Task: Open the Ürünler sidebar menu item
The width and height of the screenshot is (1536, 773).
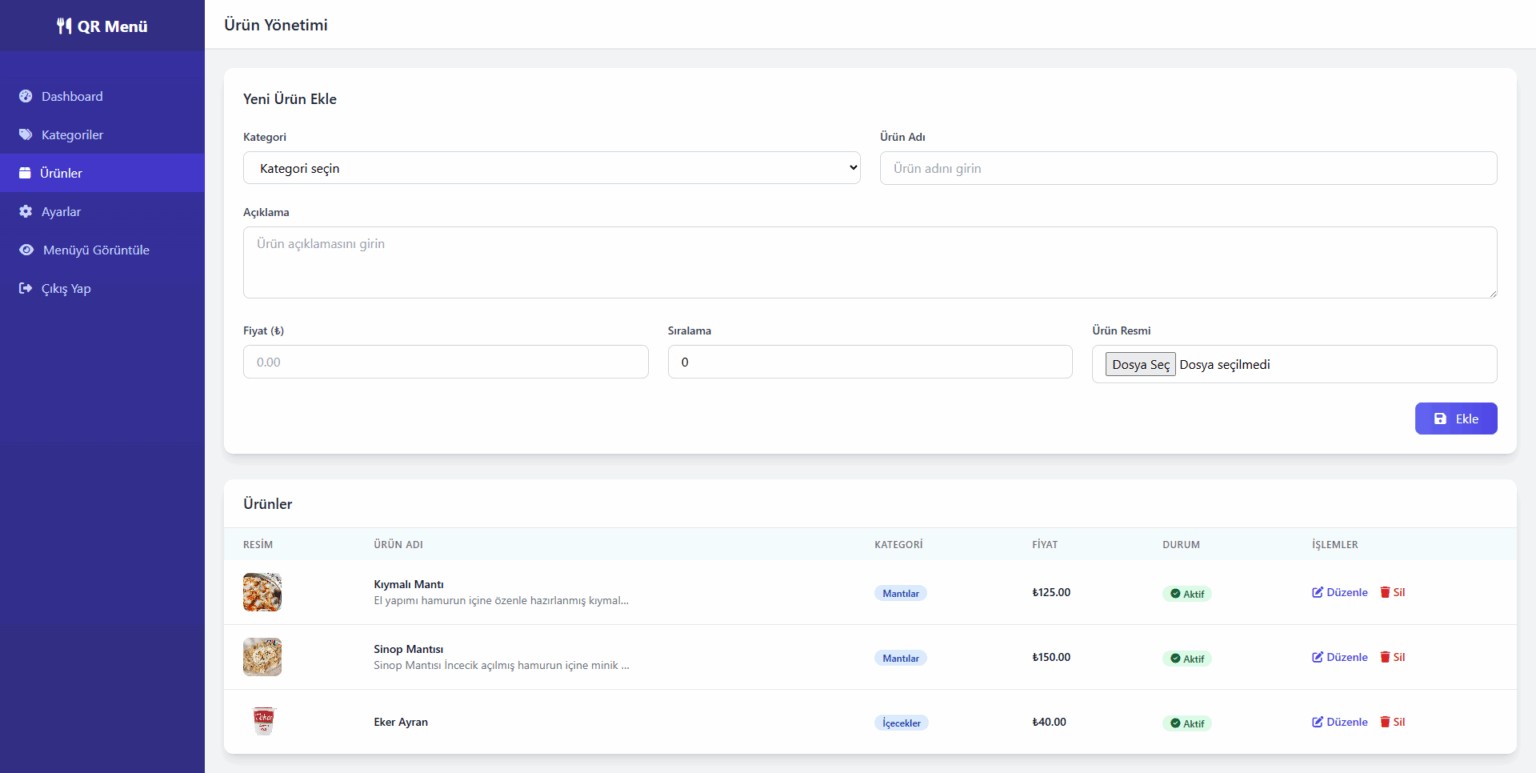Action: (61, 173)
